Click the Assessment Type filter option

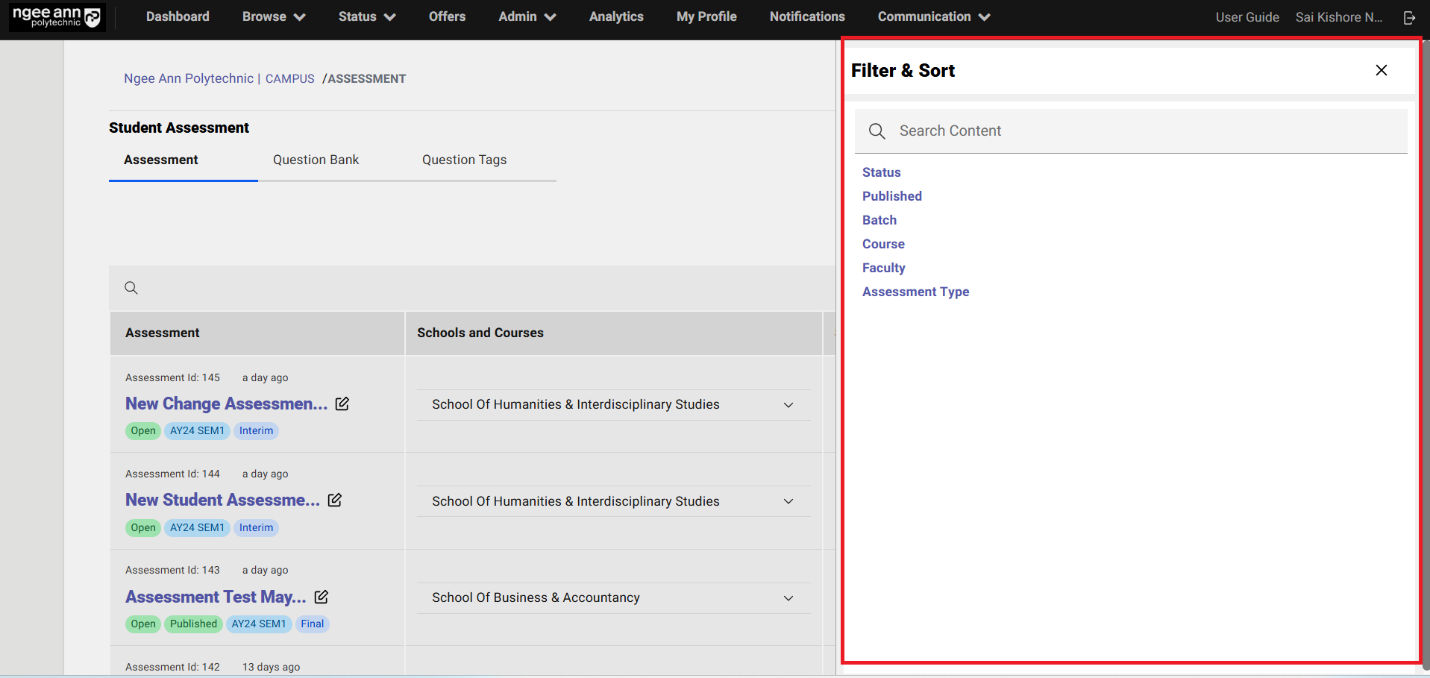click(x=915, y=292)
